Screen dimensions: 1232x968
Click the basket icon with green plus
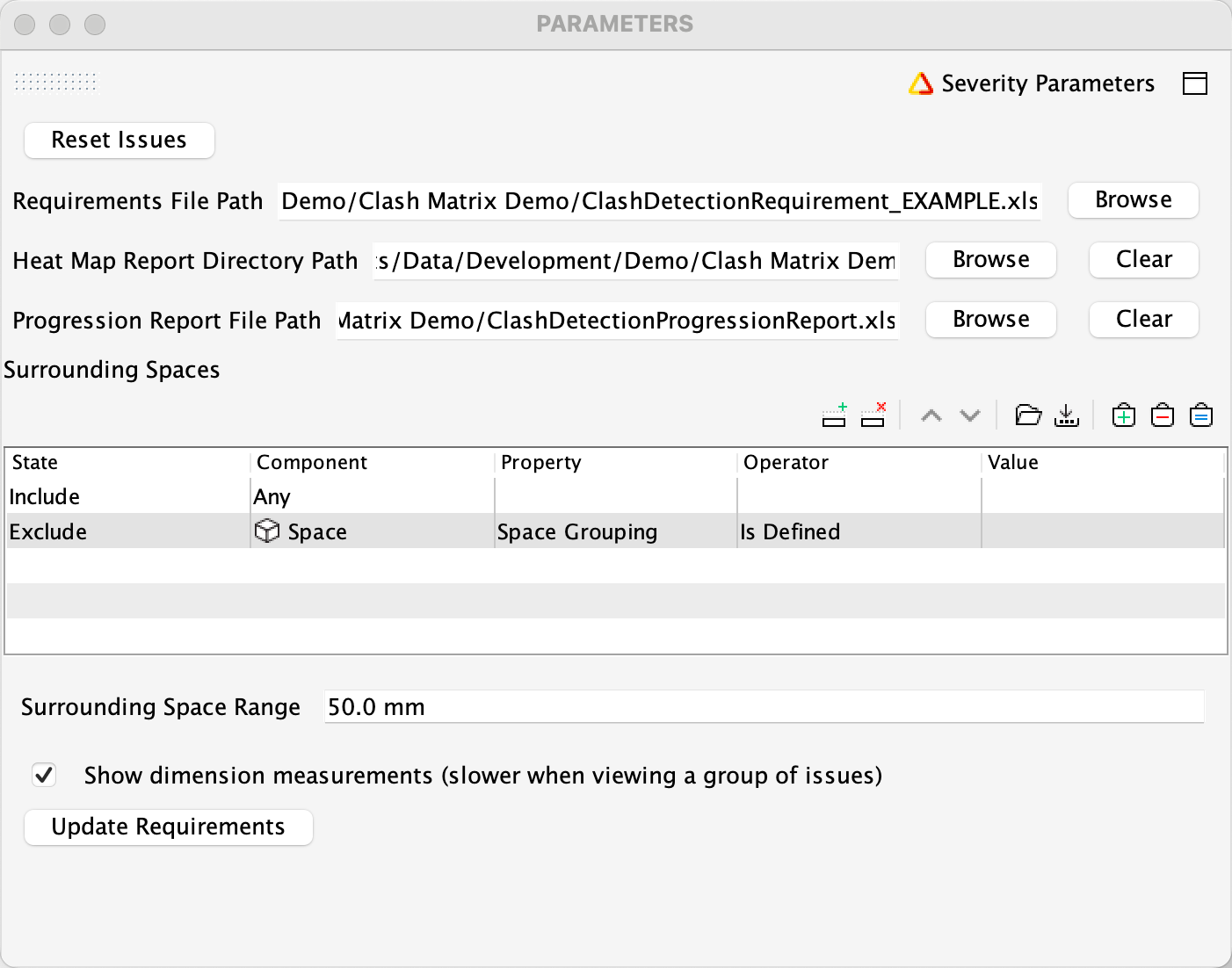pyautogui.click(x=1123, y=415)
